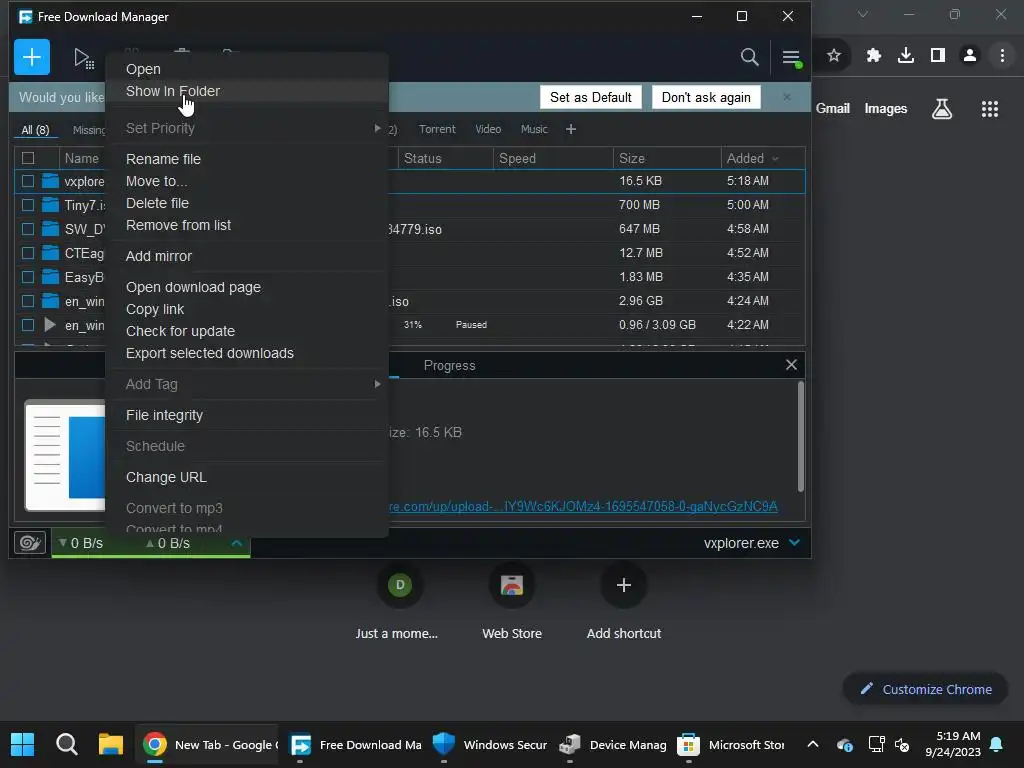The width and height of the screenshot is (1024, 768).
Task: Click the notification bell in the tray
Action: click(x=996, y=744)
